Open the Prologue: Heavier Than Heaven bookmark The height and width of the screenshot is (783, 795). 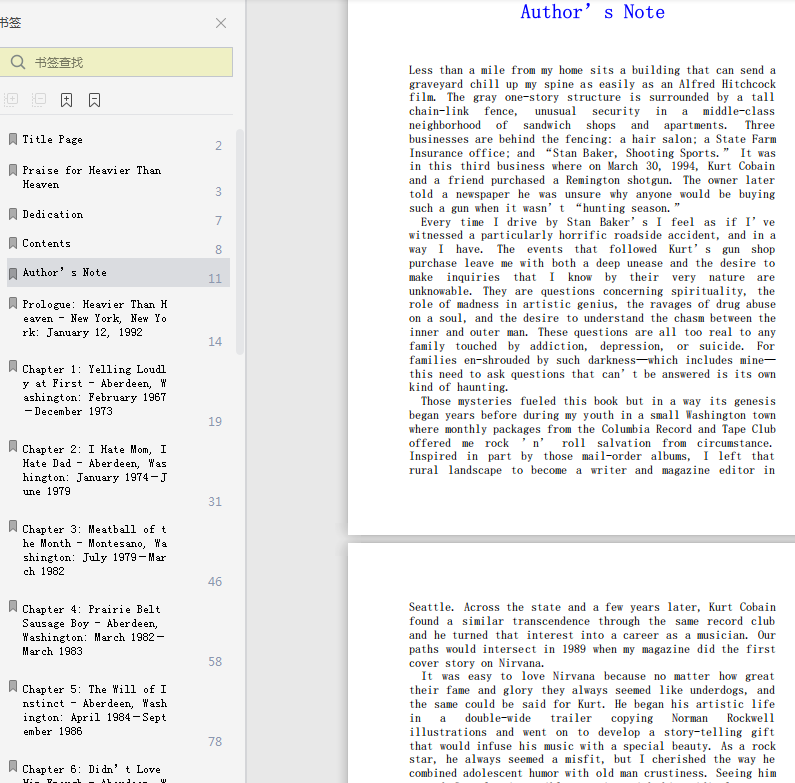coord(95,318)
